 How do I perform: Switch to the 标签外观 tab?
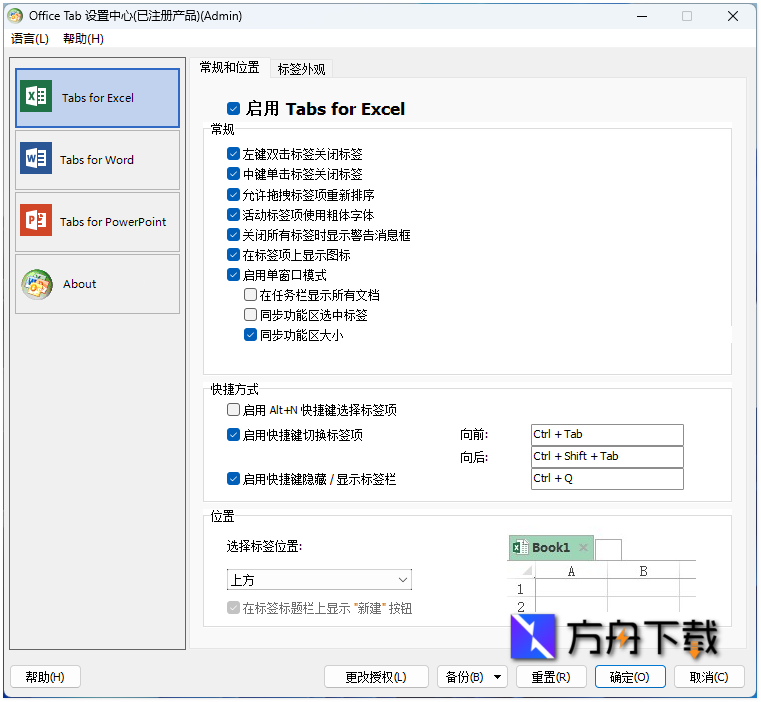point(301,69)
